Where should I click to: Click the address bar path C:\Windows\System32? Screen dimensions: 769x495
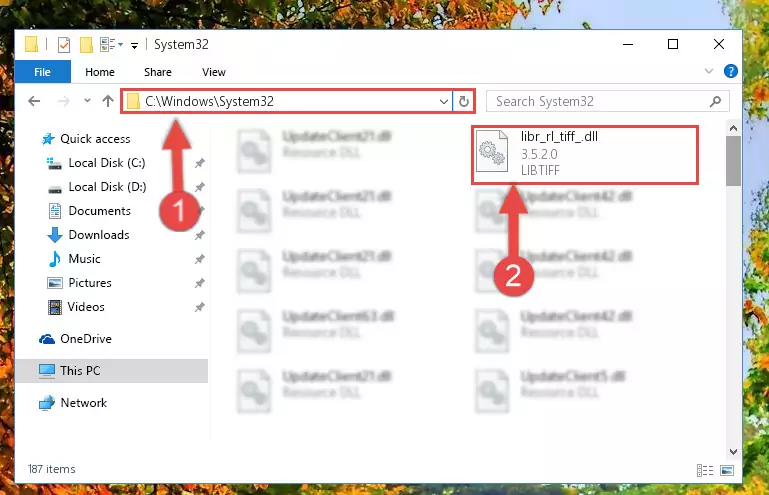coord(209,101)
